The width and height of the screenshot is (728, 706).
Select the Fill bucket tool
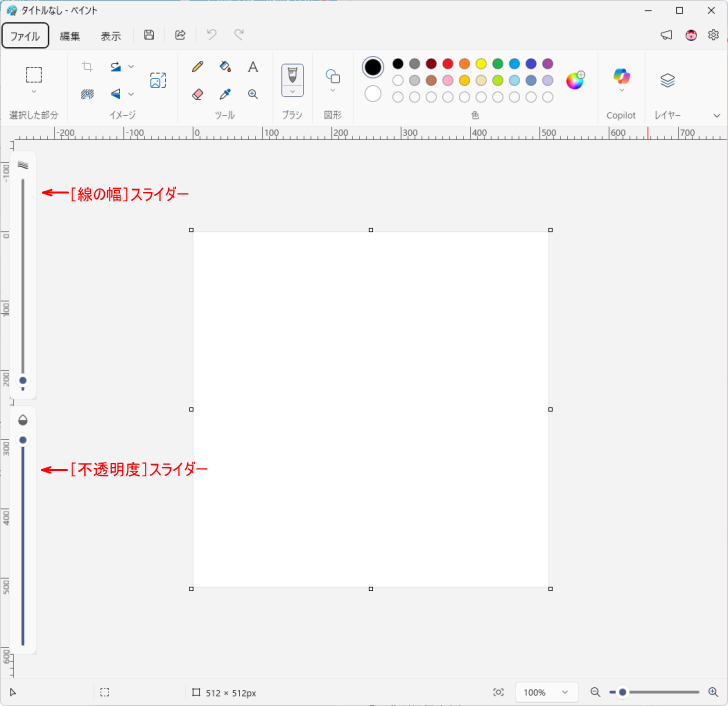[x=225, y=67]
